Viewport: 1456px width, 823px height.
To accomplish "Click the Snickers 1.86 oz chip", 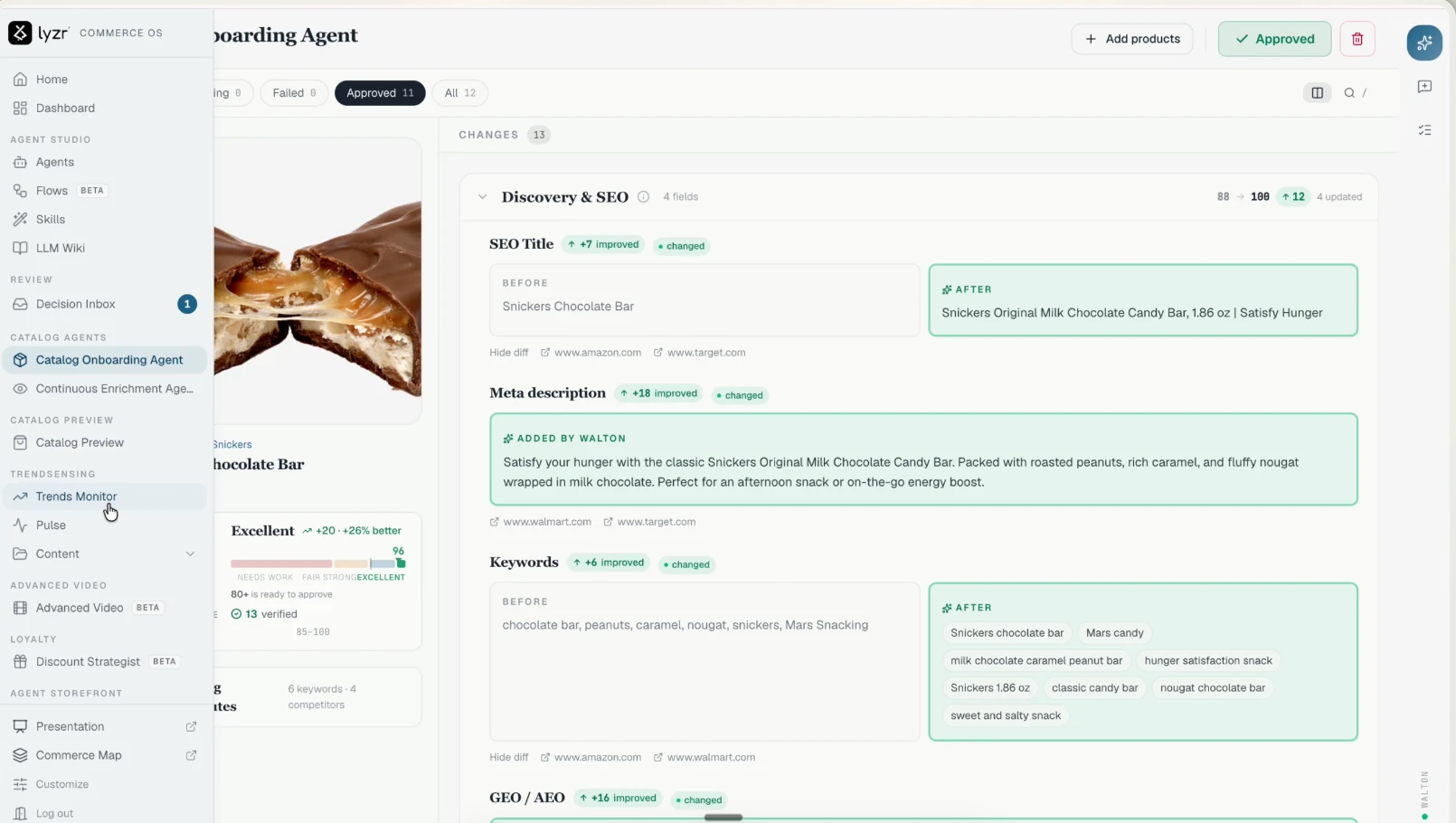I will 989,688.
